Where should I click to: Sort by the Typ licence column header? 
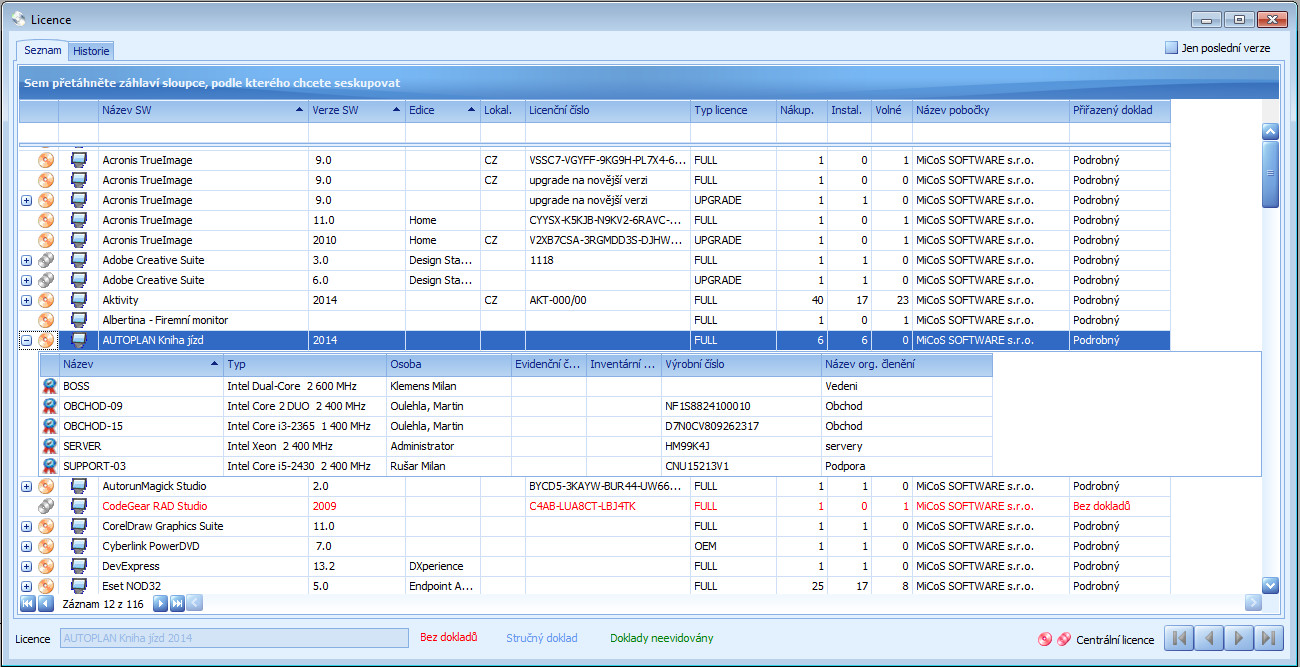click(732, 110)
